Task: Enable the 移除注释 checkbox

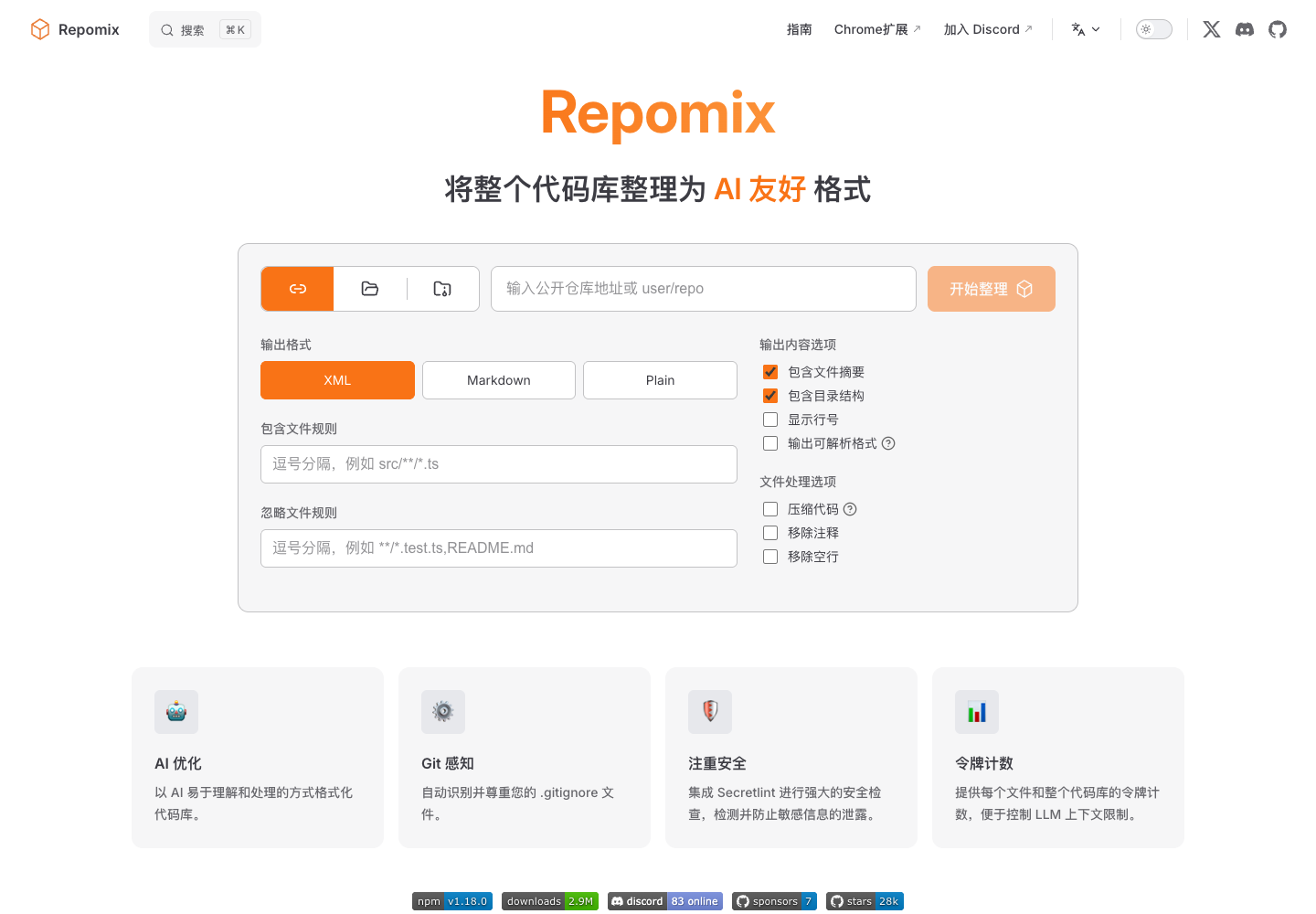Action: click(x=770, y=533)
